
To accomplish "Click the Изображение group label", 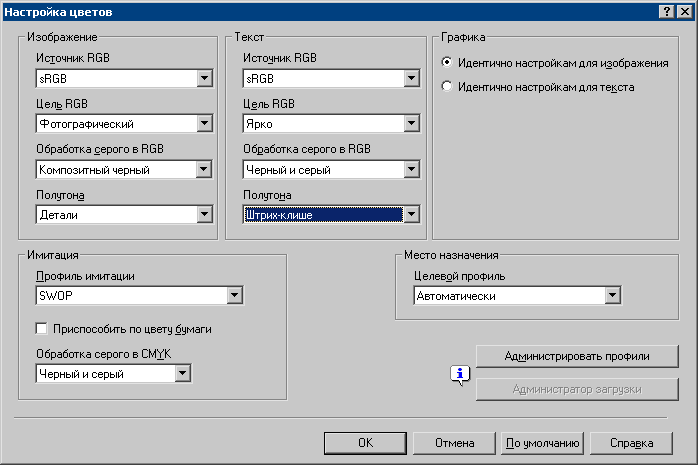I will [62, 37].
